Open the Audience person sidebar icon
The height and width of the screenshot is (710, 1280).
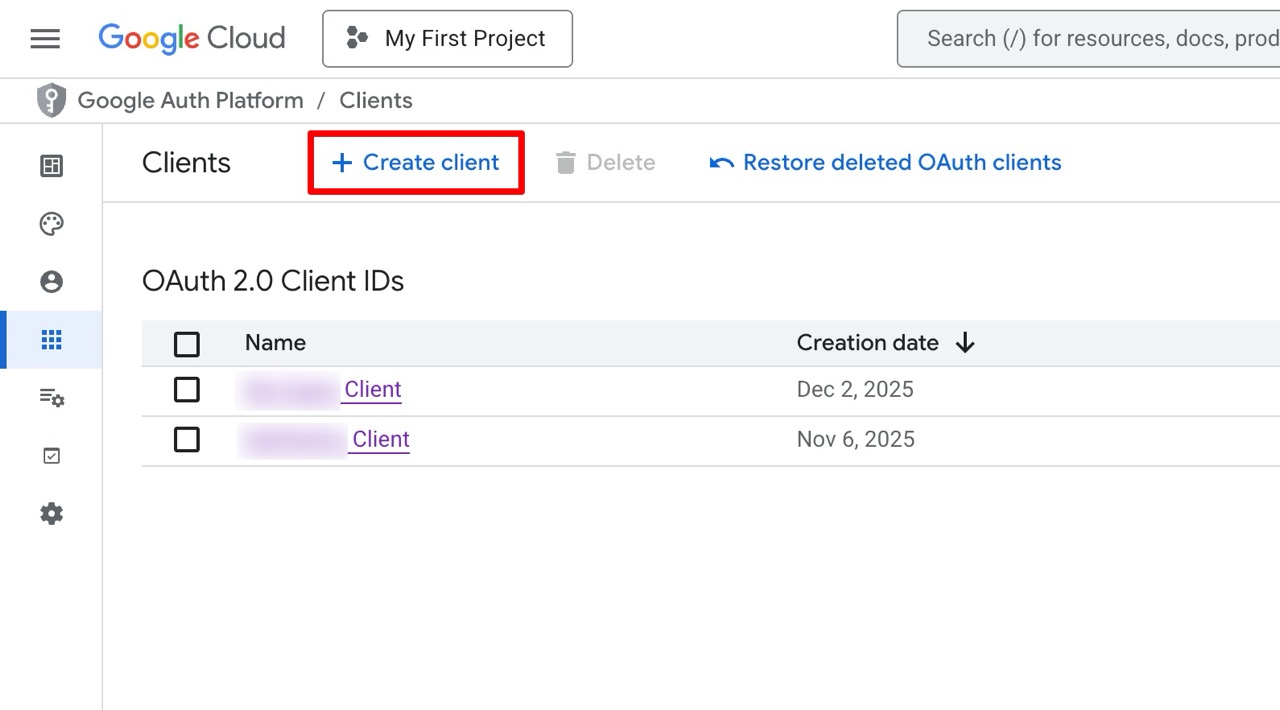(x=51, y=282)
